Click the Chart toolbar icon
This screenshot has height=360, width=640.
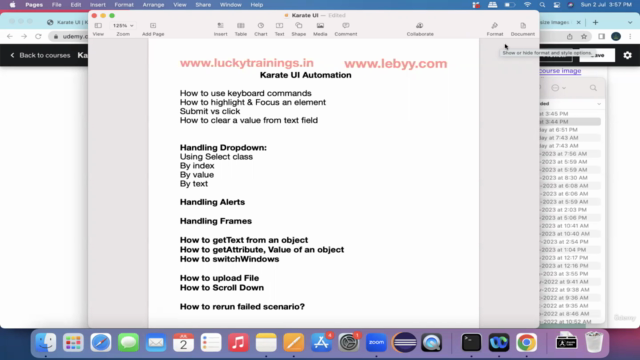pyautogui.click(x=261, y=26)
